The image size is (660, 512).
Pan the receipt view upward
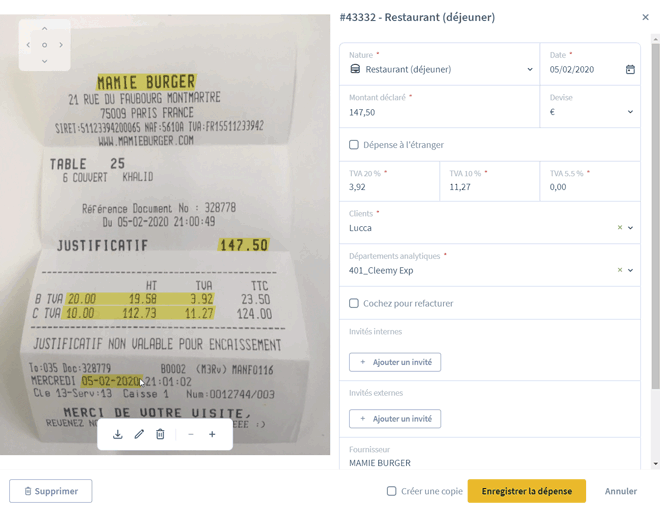44,29
